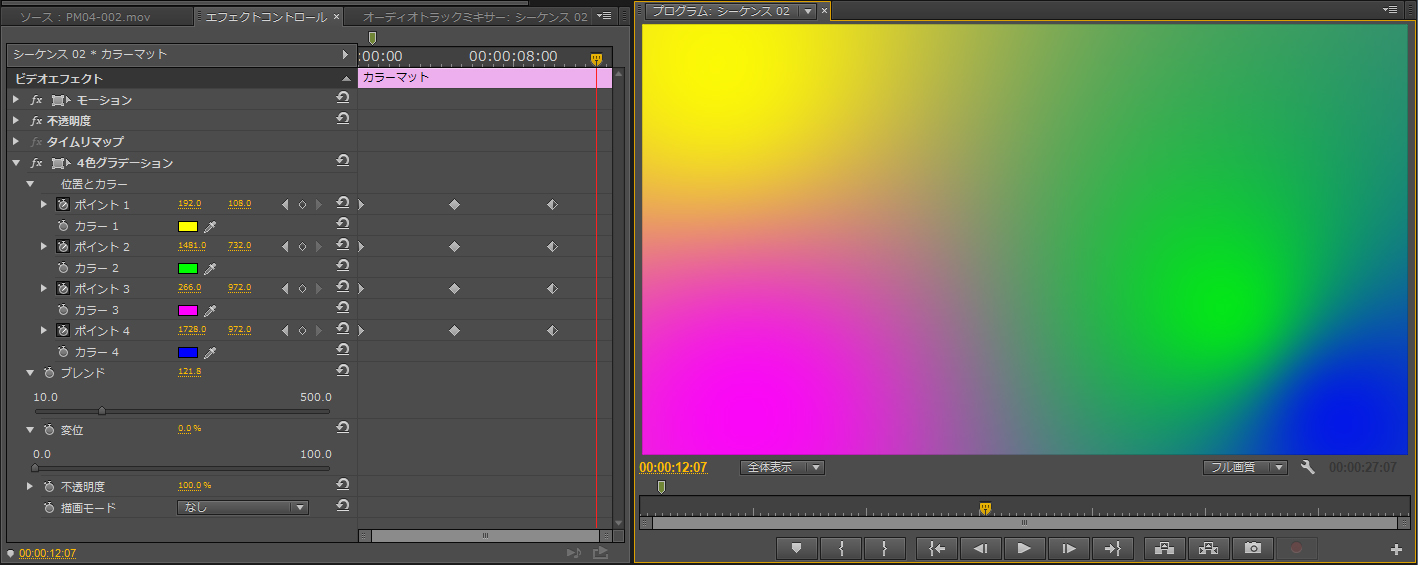This screenshot has height=565, width=1418.
Task: Open the 描画モード dropdown
Action: click(x=242, y=508)
